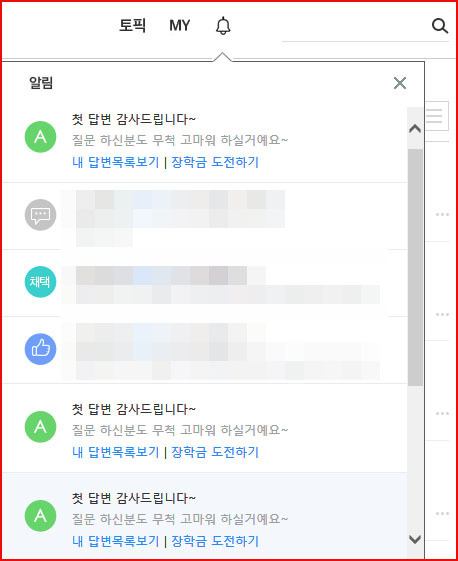Image resolution: width=458 pixels, height=561 pixels.
Task: Select the gray speech bubble comment icon
Action: (40, 215)
